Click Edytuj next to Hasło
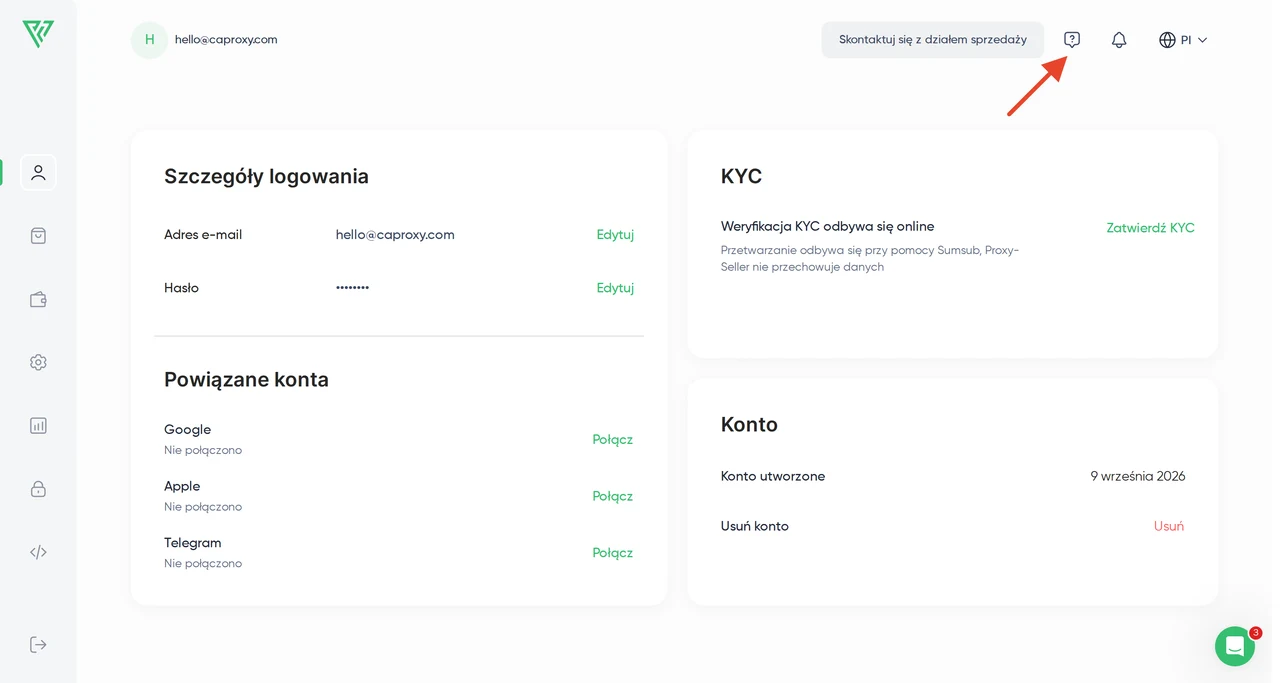 coord(615,288)
